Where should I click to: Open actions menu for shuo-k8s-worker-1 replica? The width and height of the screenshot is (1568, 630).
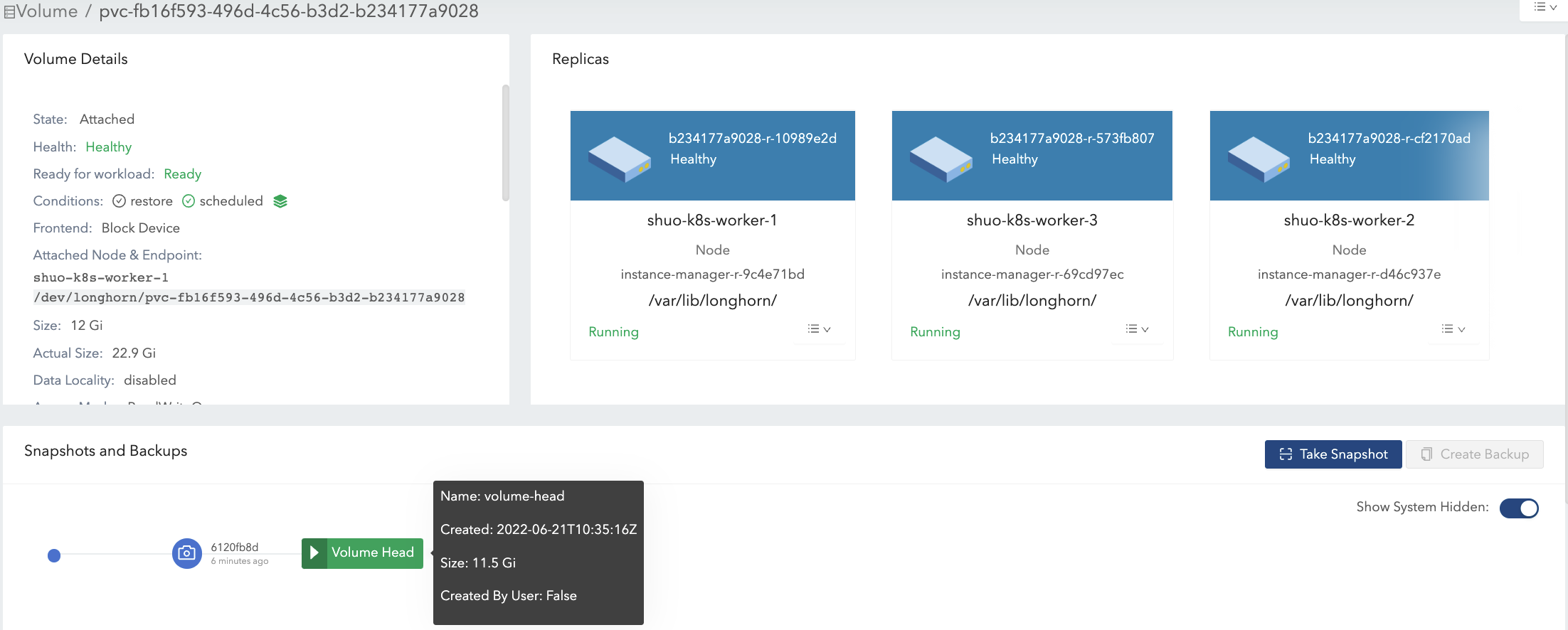coord(819,329)
